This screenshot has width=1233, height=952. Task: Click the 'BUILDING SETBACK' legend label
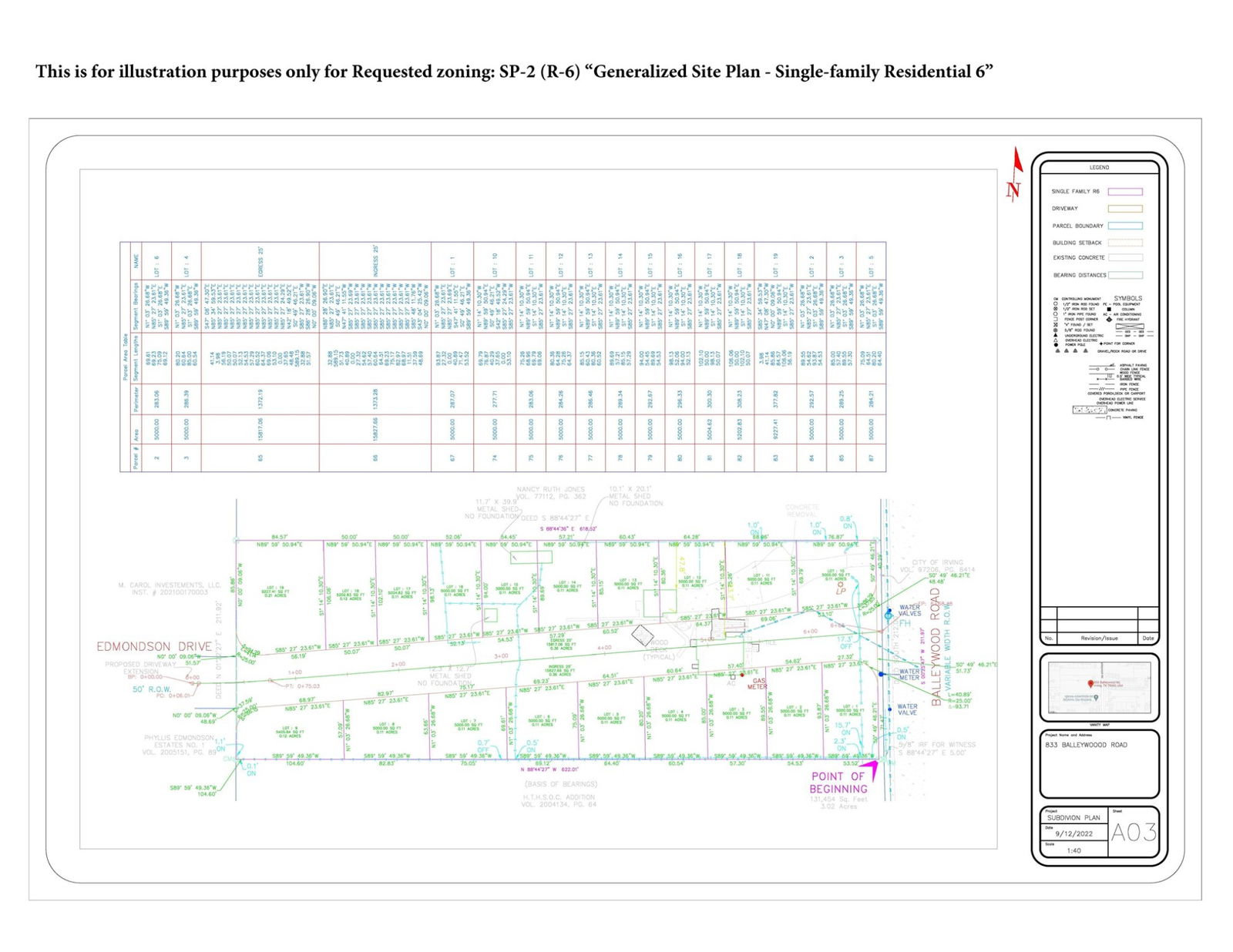coord(1077,243)
